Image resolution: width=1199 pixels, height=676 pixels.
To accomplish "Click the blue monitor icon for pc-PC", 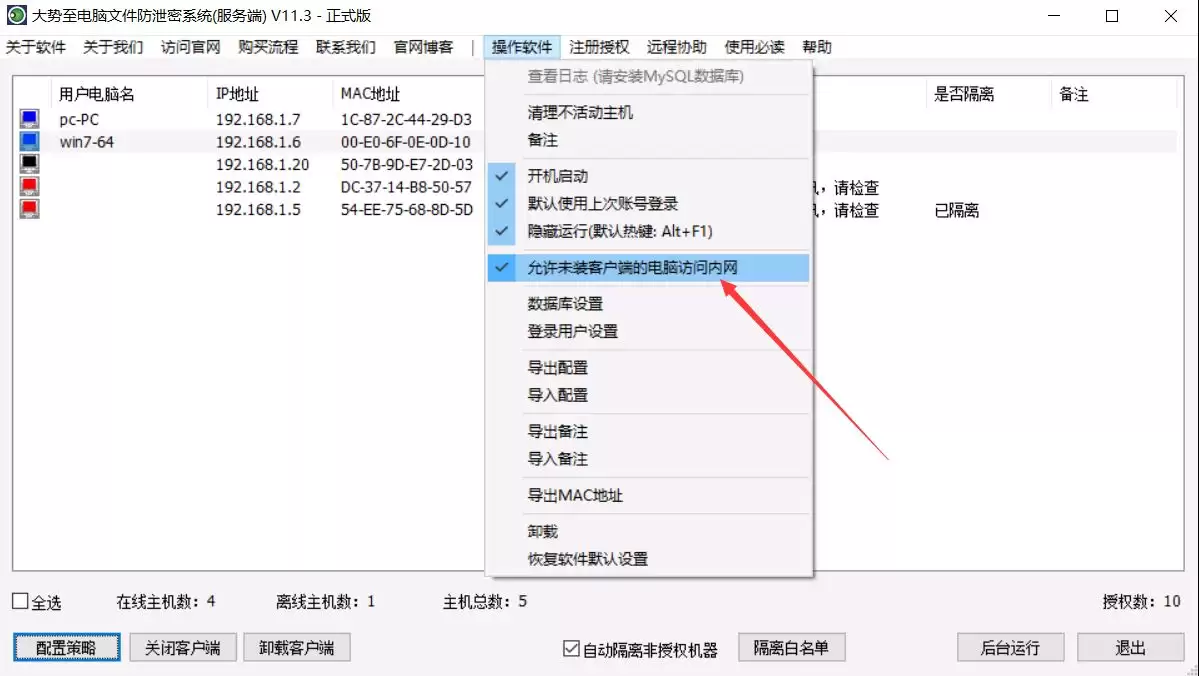I will click(29, 119).
